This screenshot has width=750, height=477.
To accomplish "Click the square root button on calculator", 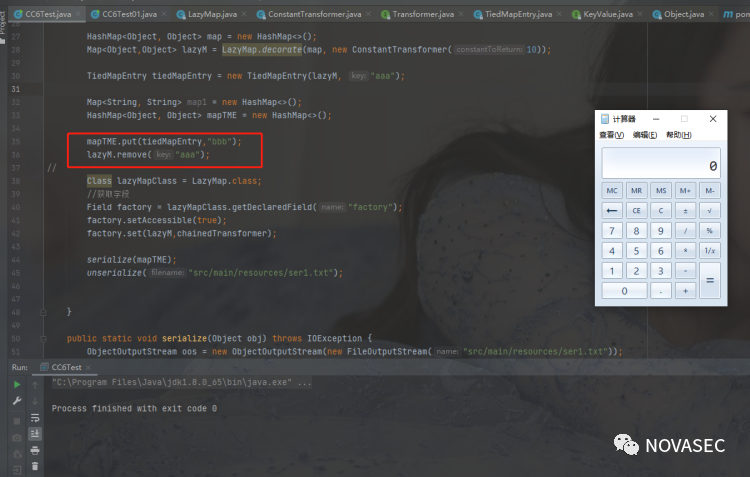I will coord(709,211).
